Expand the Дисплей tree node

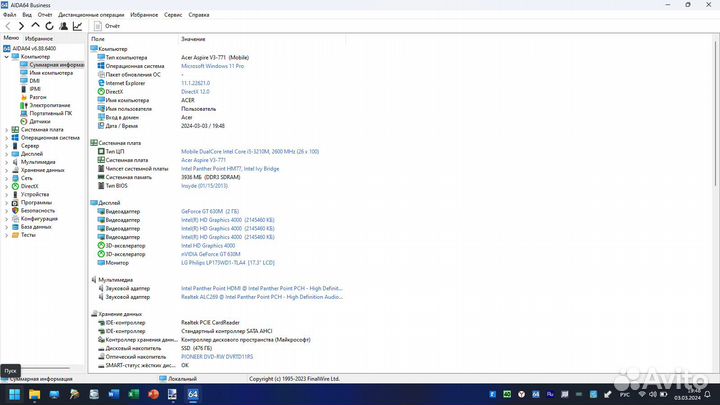click(x=6, y=154)
